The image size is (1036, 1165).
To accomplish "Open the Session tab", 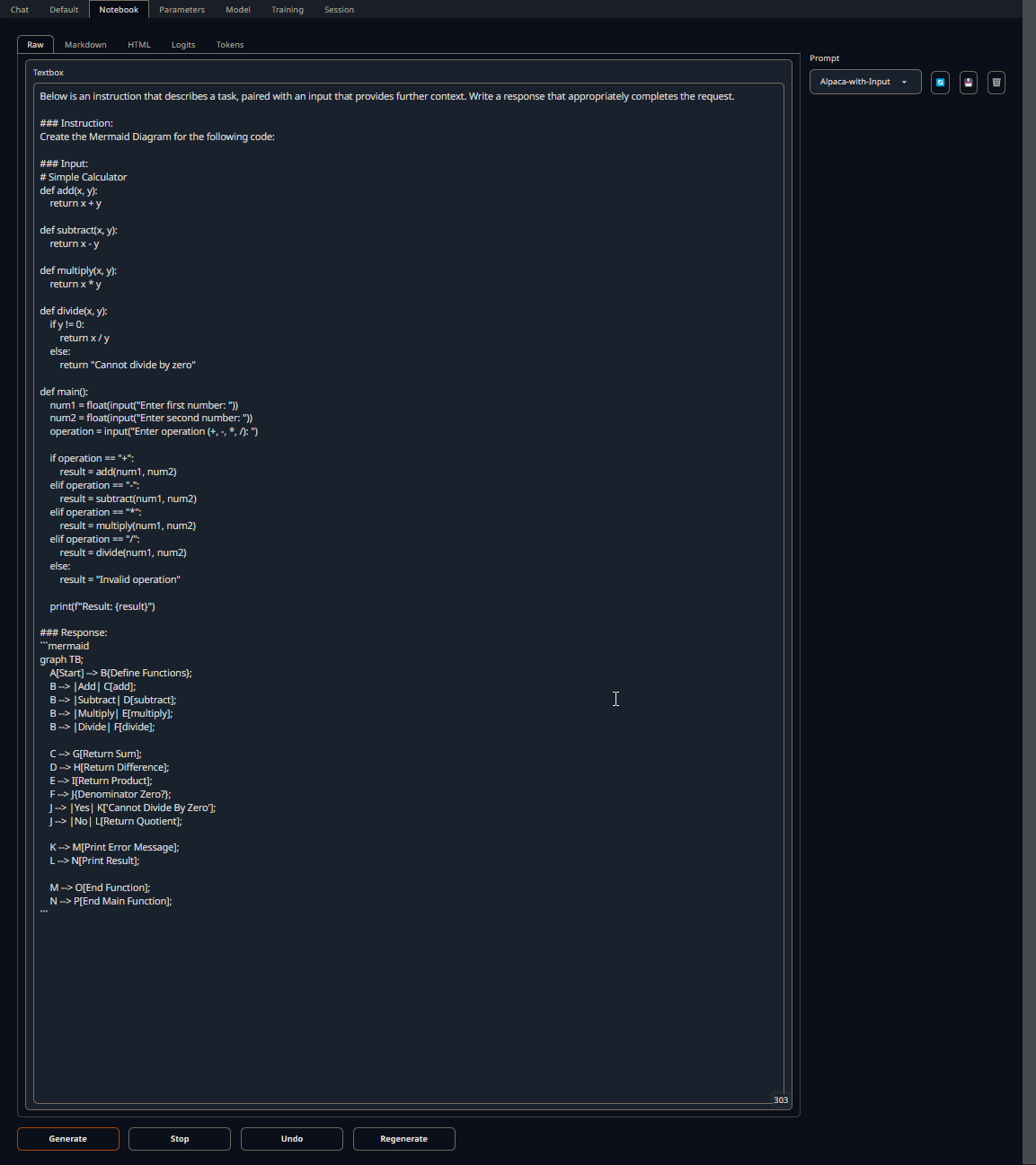I will (x=339, y=9).
